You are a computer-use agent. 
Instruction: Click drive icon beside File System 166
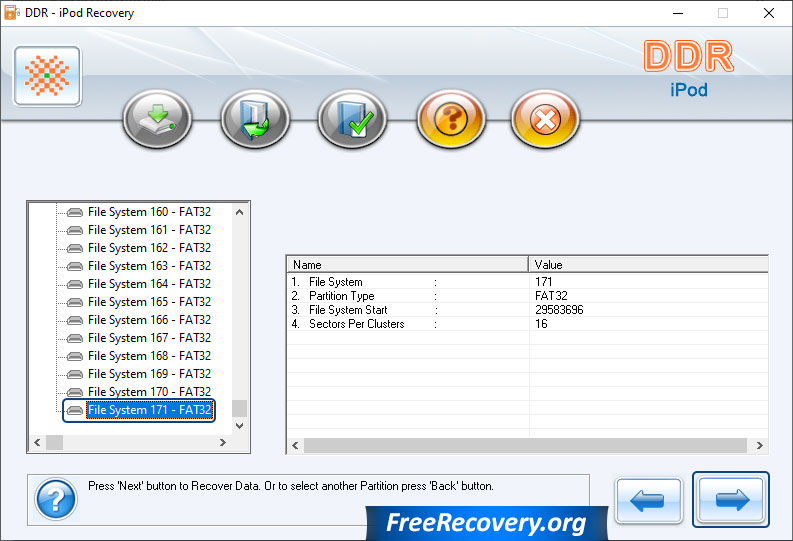[75, 321]
